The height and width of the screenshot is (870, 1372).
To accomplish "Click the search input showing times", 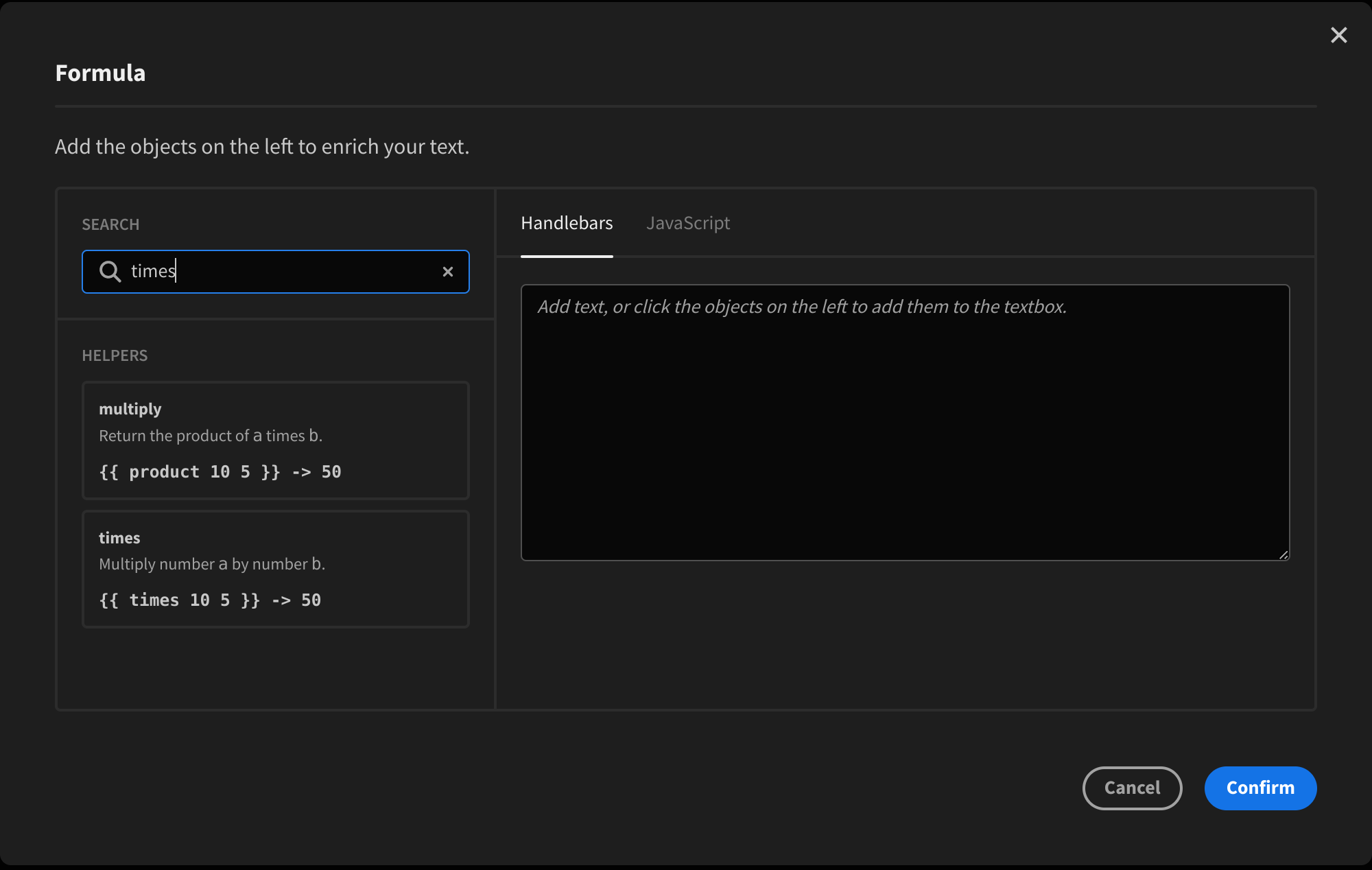I will click(x=274, y=271).
